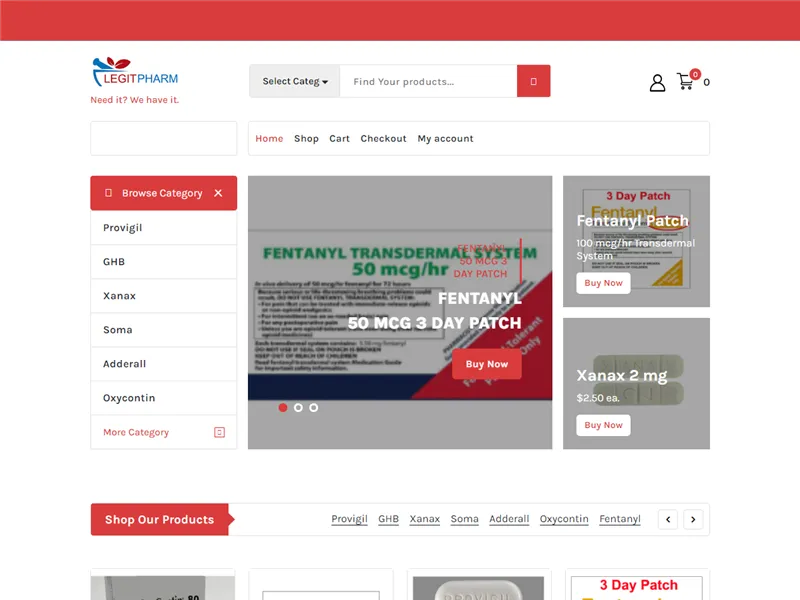Select the third slider dot indicator
Viewport: 800px width, 600px height.
314,408
